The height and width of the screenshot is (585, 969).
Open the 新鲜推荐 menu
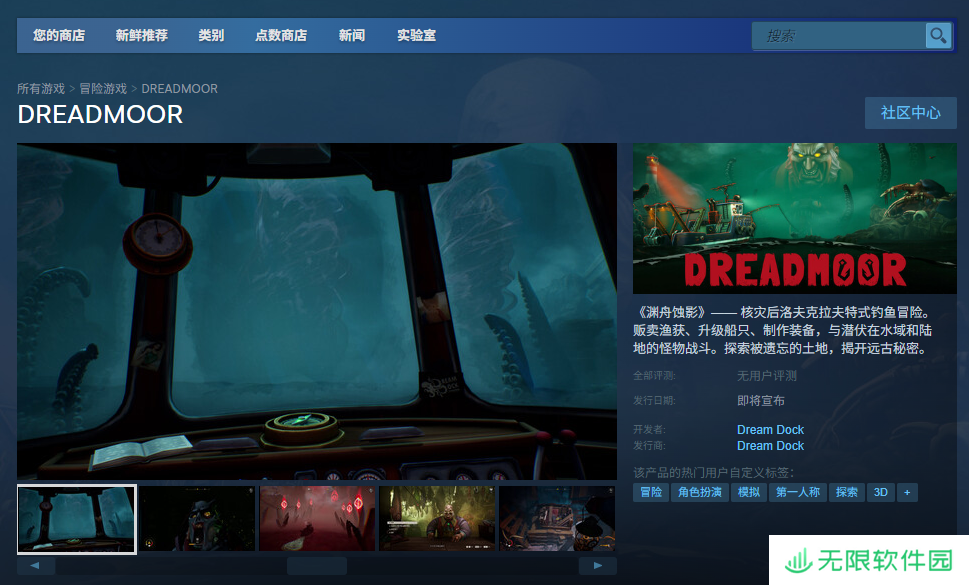(x=142, y=35)
